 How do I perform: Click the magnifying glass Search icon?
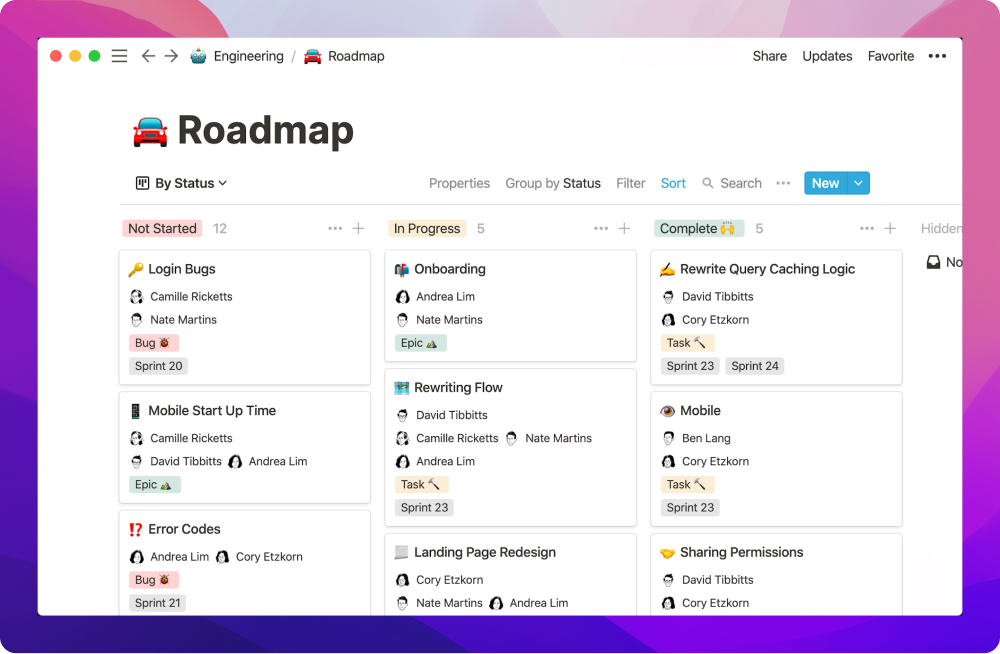(x=707, y=183)
